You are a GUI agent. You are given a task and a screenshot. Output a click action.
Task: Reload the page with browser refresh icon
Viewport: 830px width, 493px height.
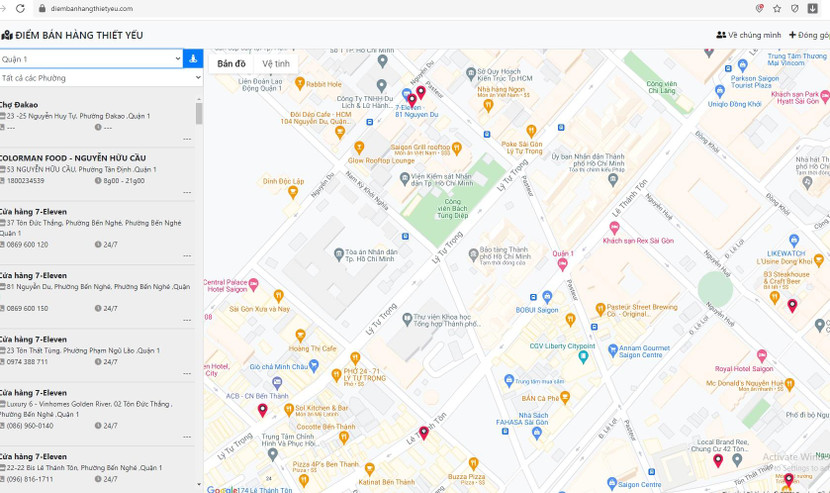(20, 8)
